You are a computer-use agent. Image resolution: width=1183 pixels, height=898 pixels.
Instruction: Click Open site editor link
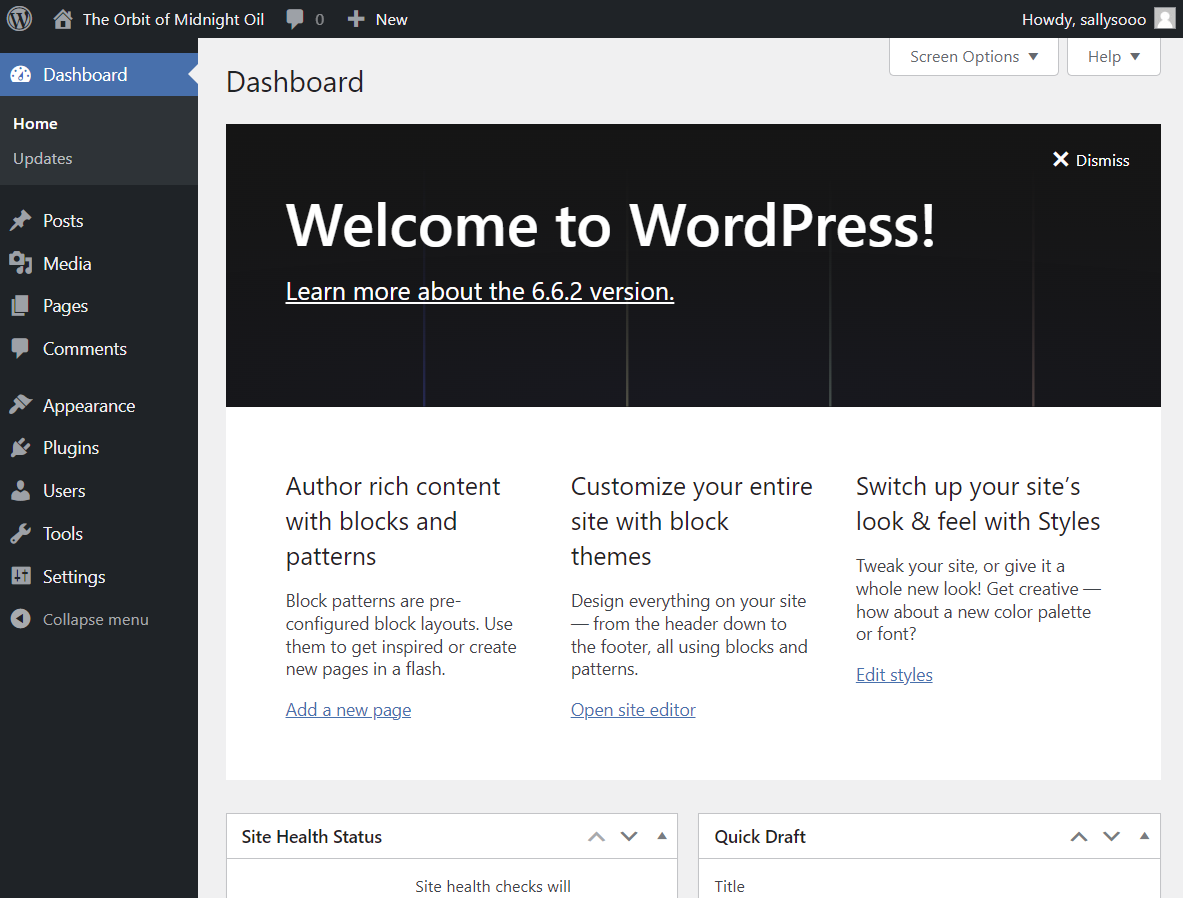click(x=633, y=709)
